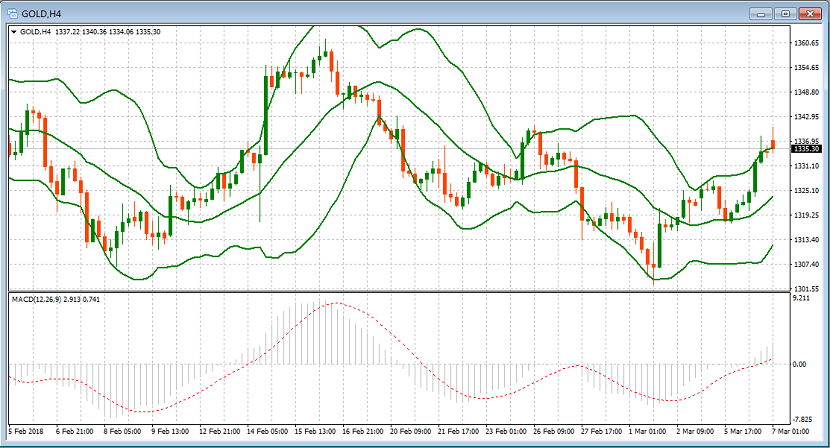
Task: Click the 9 Feb 13:00 time label
Action: click(x=170, y=432)
